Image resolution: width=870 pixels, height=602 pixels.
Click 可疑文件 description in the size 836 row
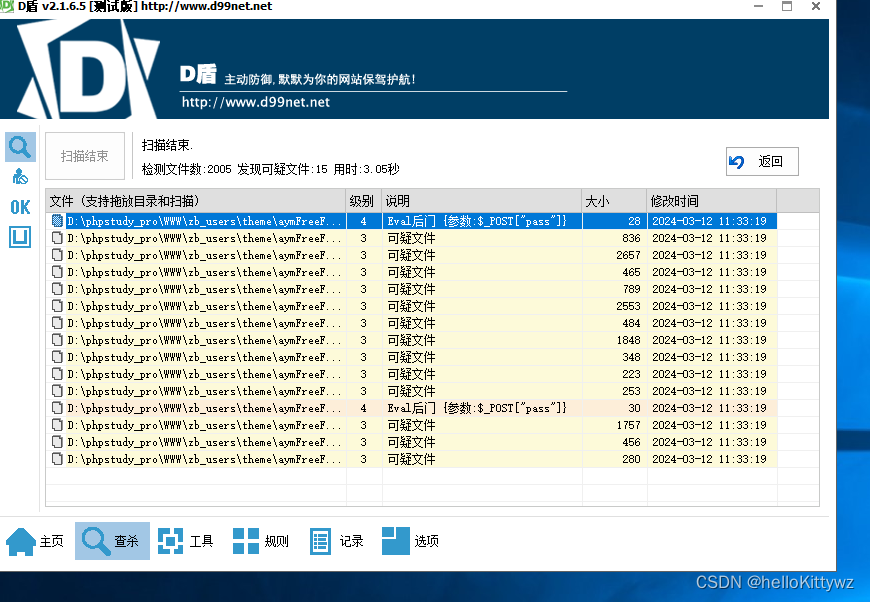(411, 238)
